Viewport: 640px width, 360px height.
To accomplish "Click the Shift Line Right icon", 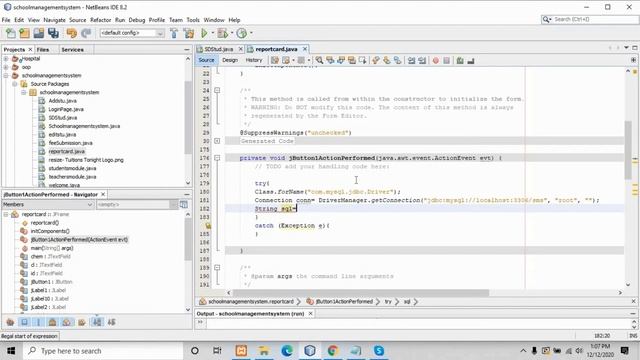I will tap(422, 60).
